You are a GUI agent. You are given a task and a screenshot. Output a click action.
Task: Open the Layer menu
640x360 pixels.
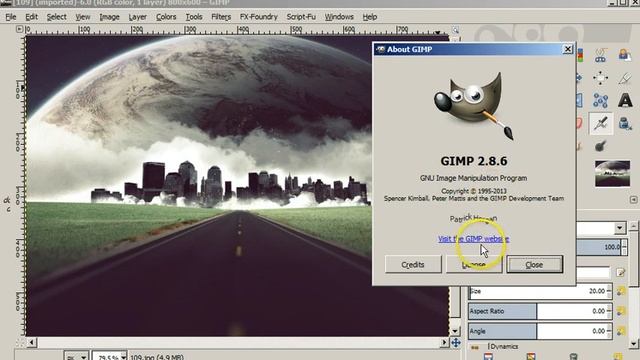click(138, 17)
